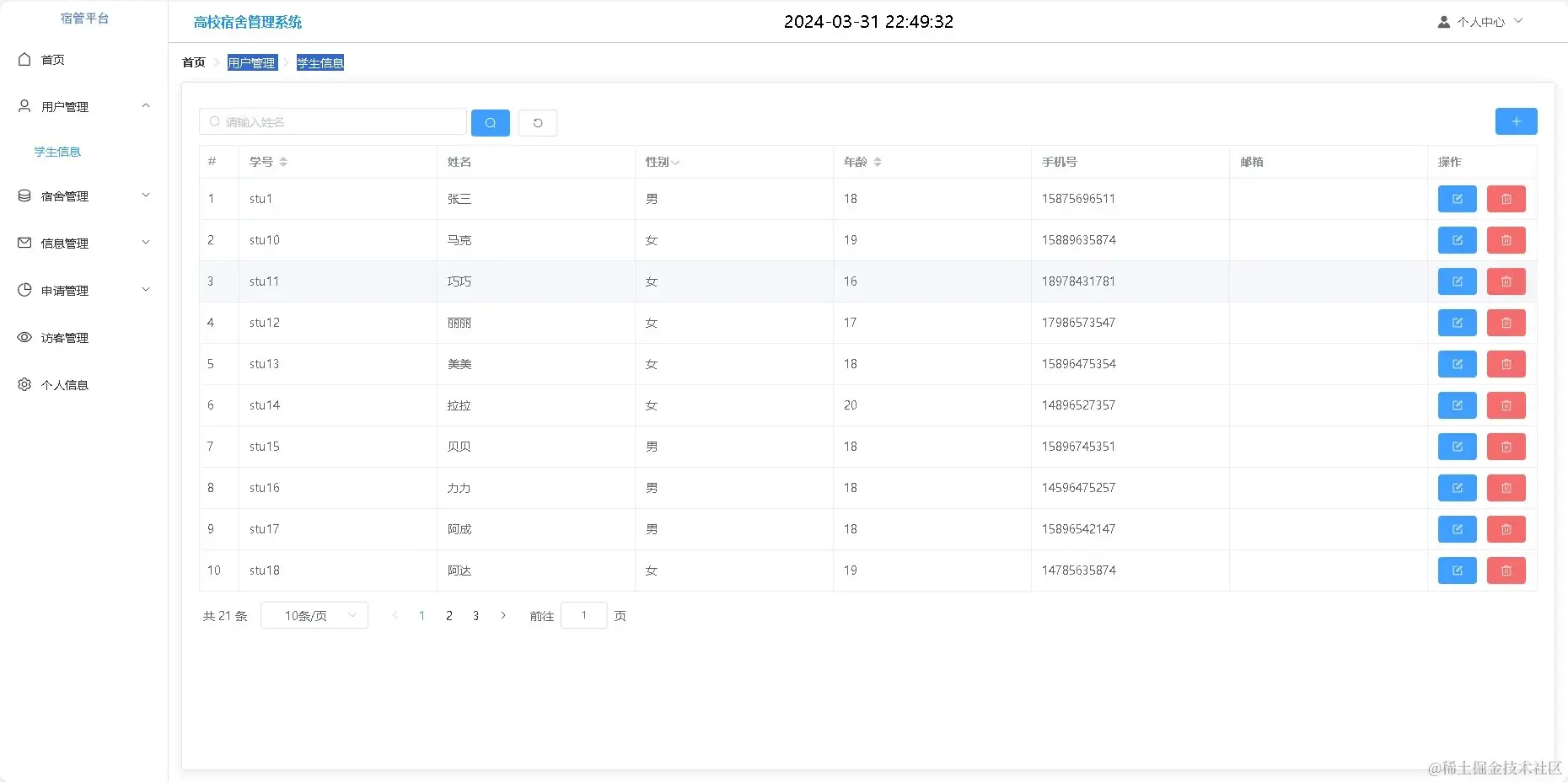The width and height of the screenshot is (1568, 782).
Task: Delete the stu10 马克 row
Action: point(1506,240)
